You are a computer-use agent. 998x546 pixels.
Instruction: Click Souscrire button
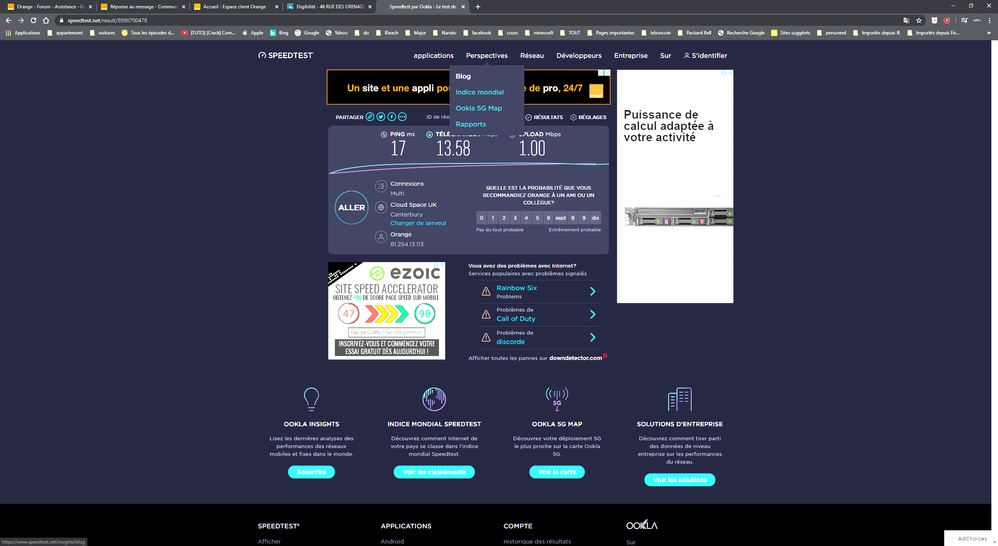311,472
